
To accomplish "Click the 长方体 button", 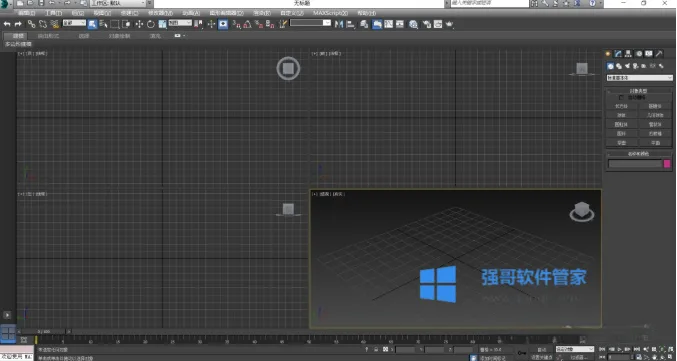I will coord(622,106).
